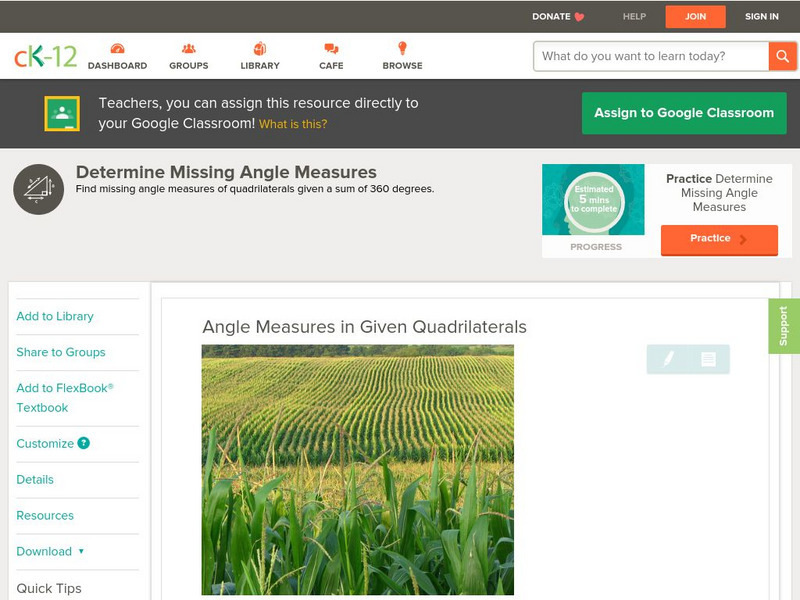Select GROUPS menu label
Image resolution: width=800 pixels, height=600 pixels.
(189, 66)
